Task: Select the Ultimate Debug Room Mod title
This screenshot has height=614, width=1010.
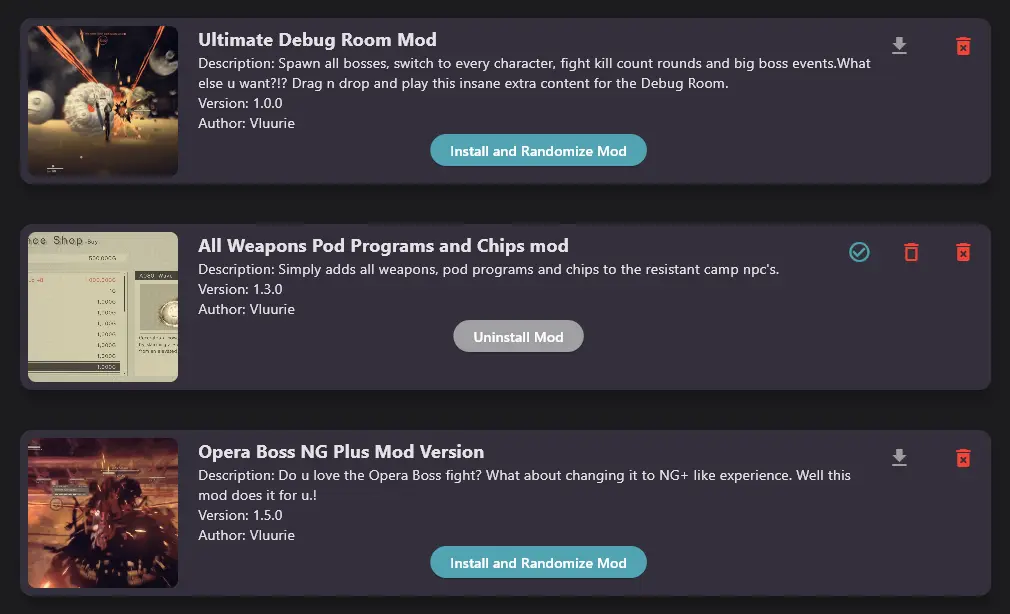Action: (317, 40)
